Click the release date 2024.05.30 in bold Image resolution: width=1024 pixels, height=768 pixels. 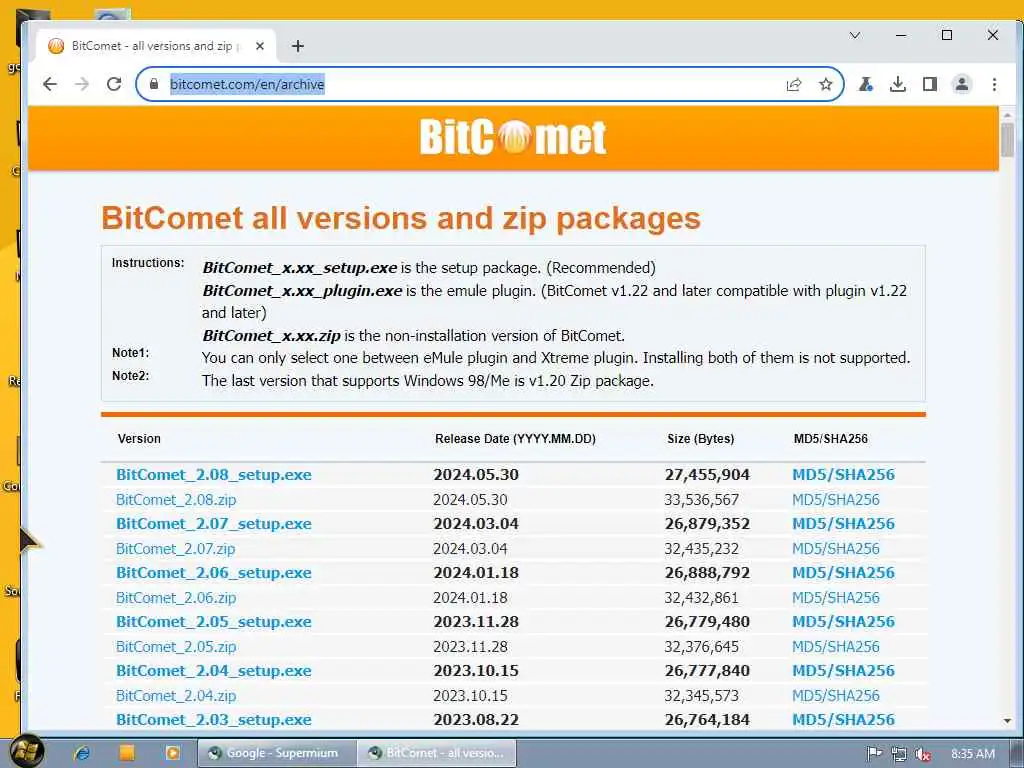tap(476, 475)
